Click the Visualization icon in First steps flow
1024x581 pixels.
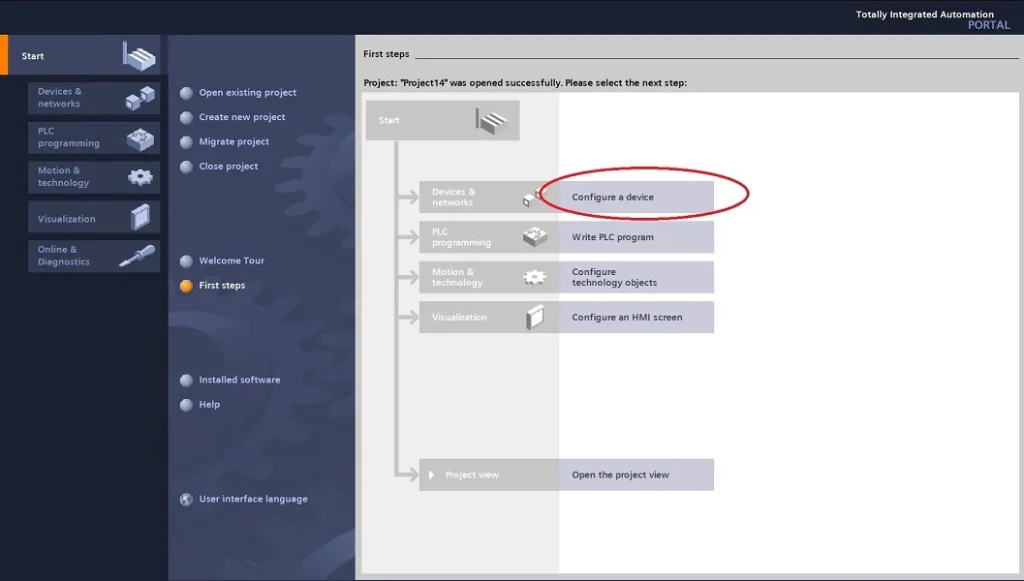(535, 317)
